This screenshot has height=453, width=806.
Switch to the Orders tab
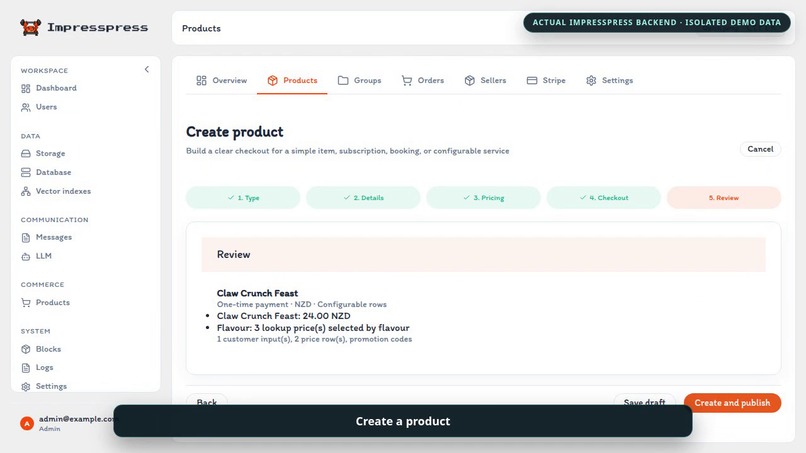(x=423, y=80)
